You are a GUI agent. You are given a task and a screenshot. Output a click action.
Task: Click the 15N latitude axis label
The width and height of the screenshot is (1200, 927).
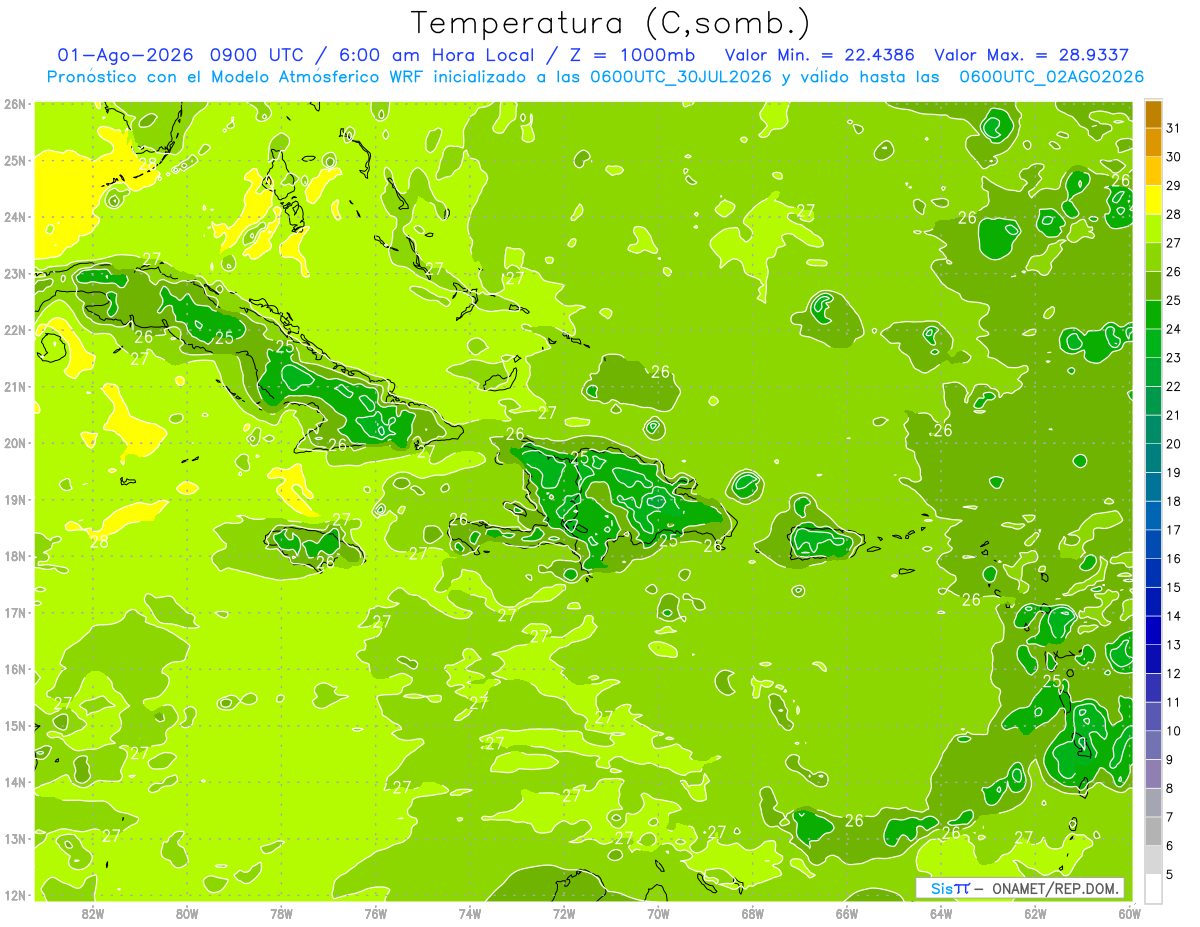pos(15,726)
